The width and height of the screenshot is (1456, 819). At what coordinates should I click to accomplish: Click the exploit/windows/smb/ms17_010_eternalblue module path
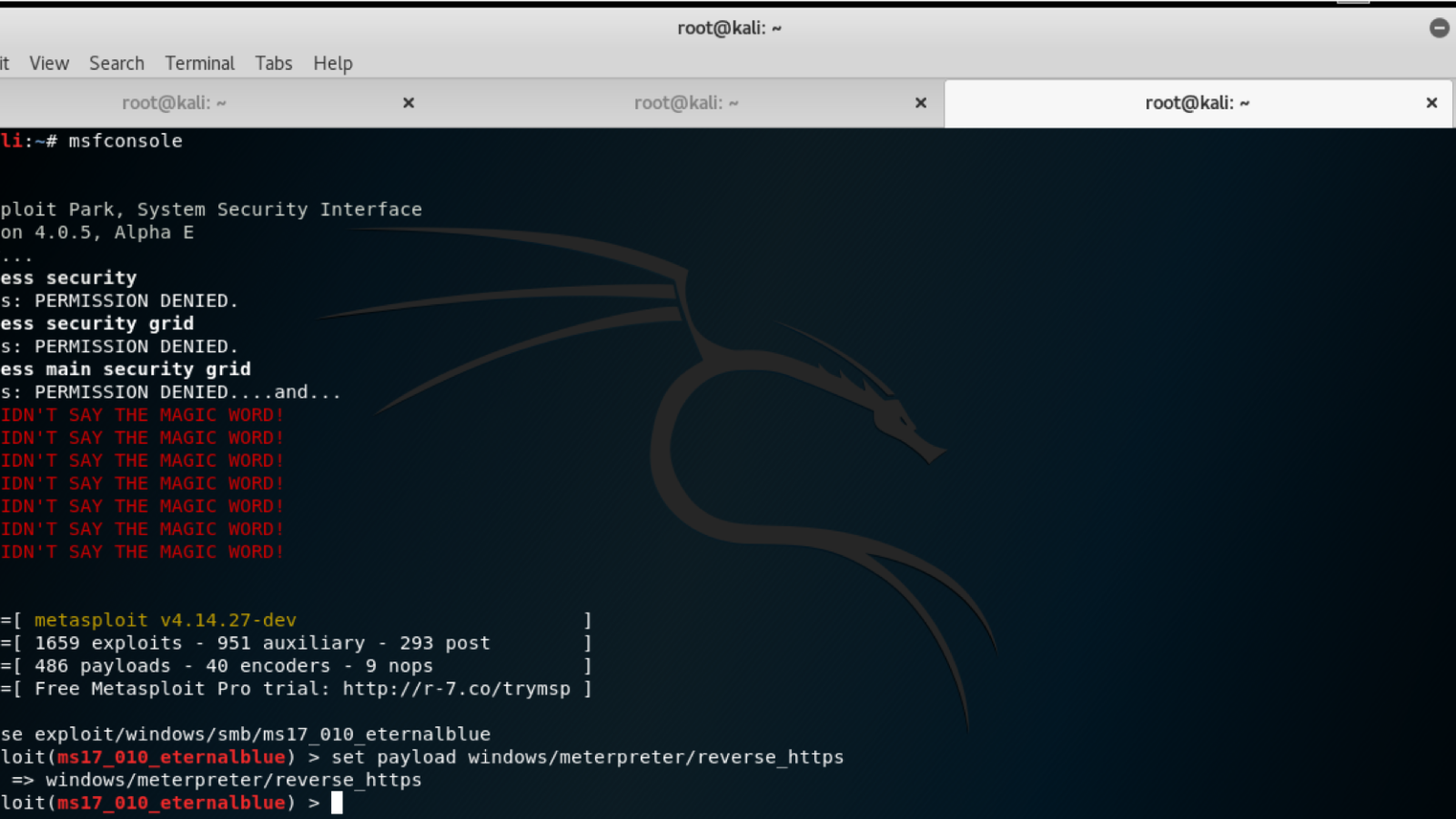coord(262,734)
